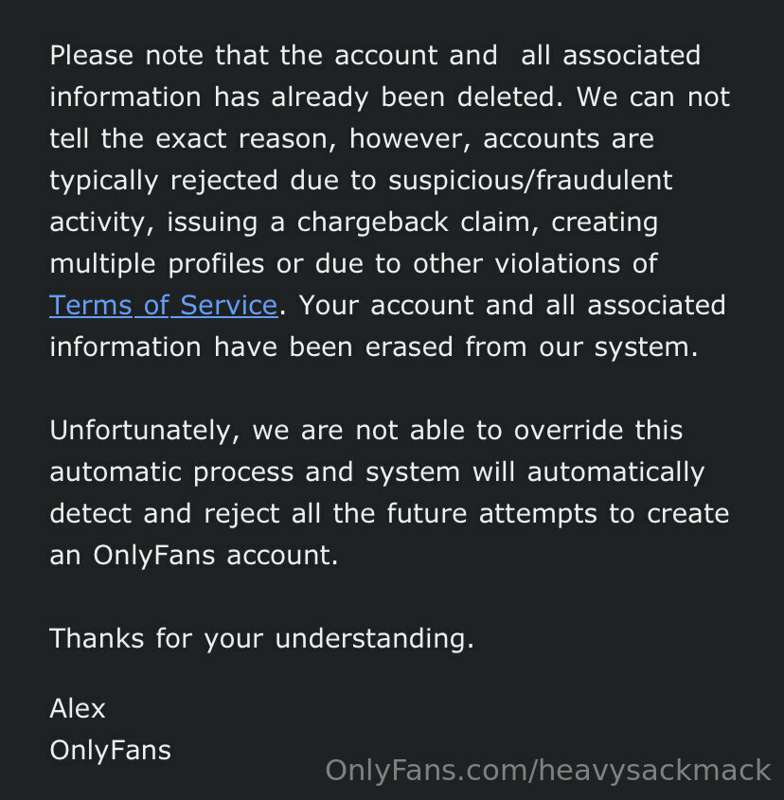This screenshot has height=800, width=784.
Task: Click 'Your account and all associated' sentence
Action: pos(512,305)
